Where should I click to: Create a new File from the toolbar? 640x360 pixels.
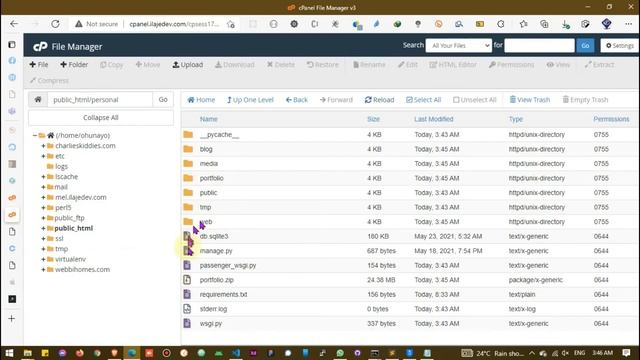coord(39,64)
